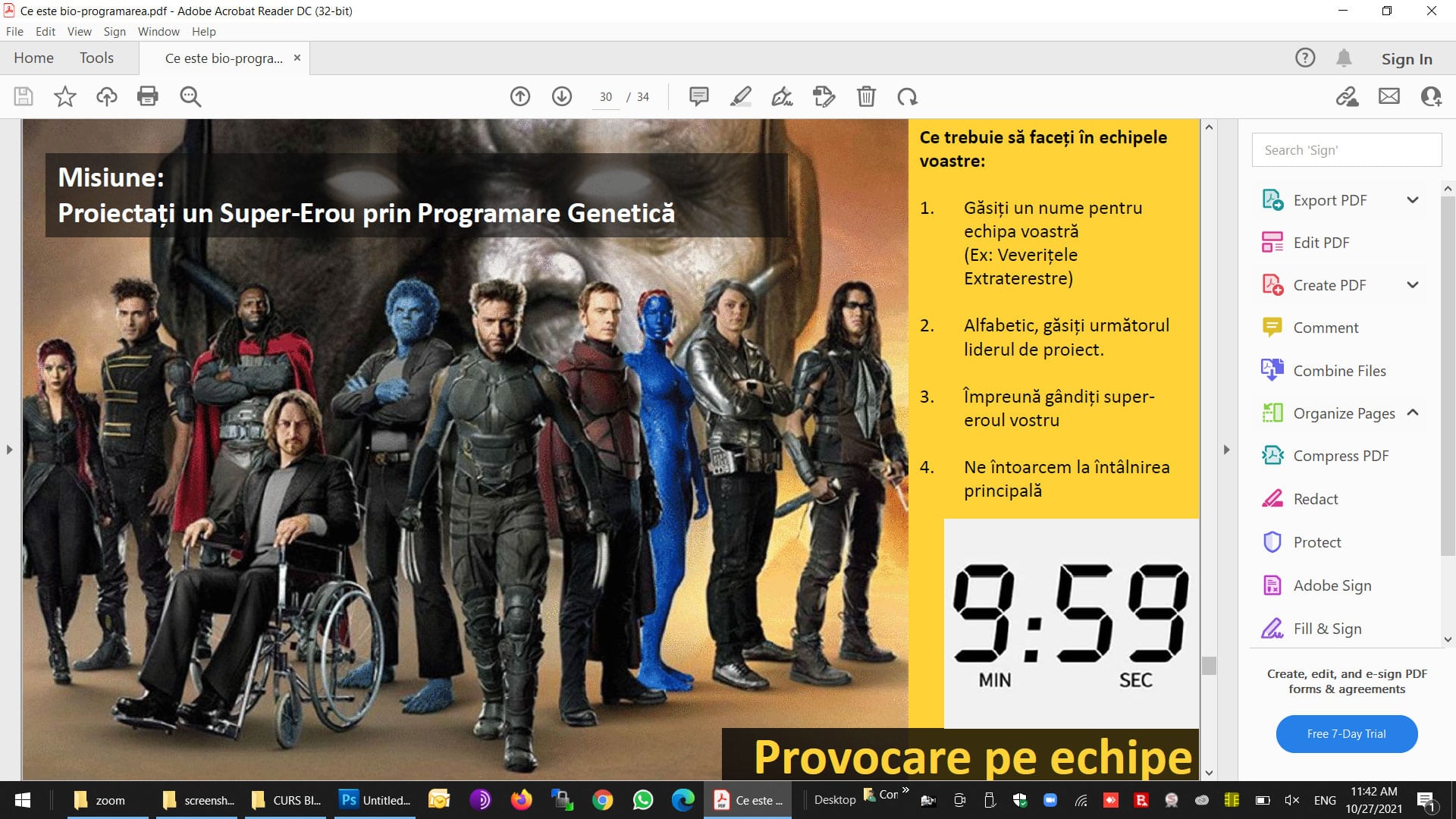This screenshot has width=1456, height=819.
Task: Upload file to cloud icon
Action: point(107,96)
